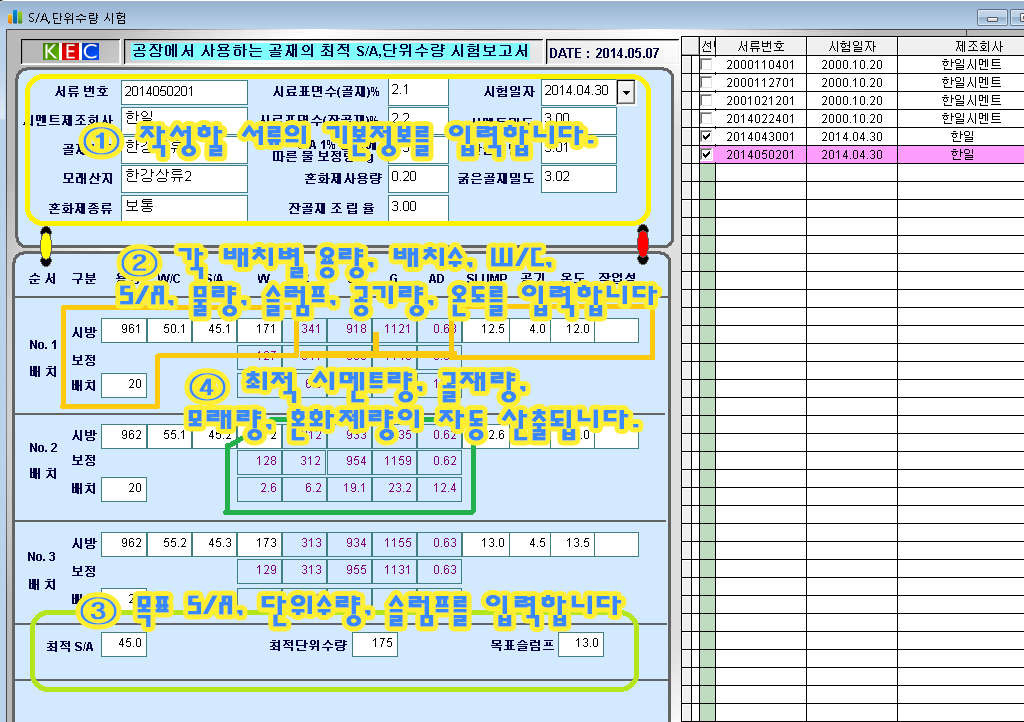Click the 시료표면수(골재)% field 2.1

(418, 92)
